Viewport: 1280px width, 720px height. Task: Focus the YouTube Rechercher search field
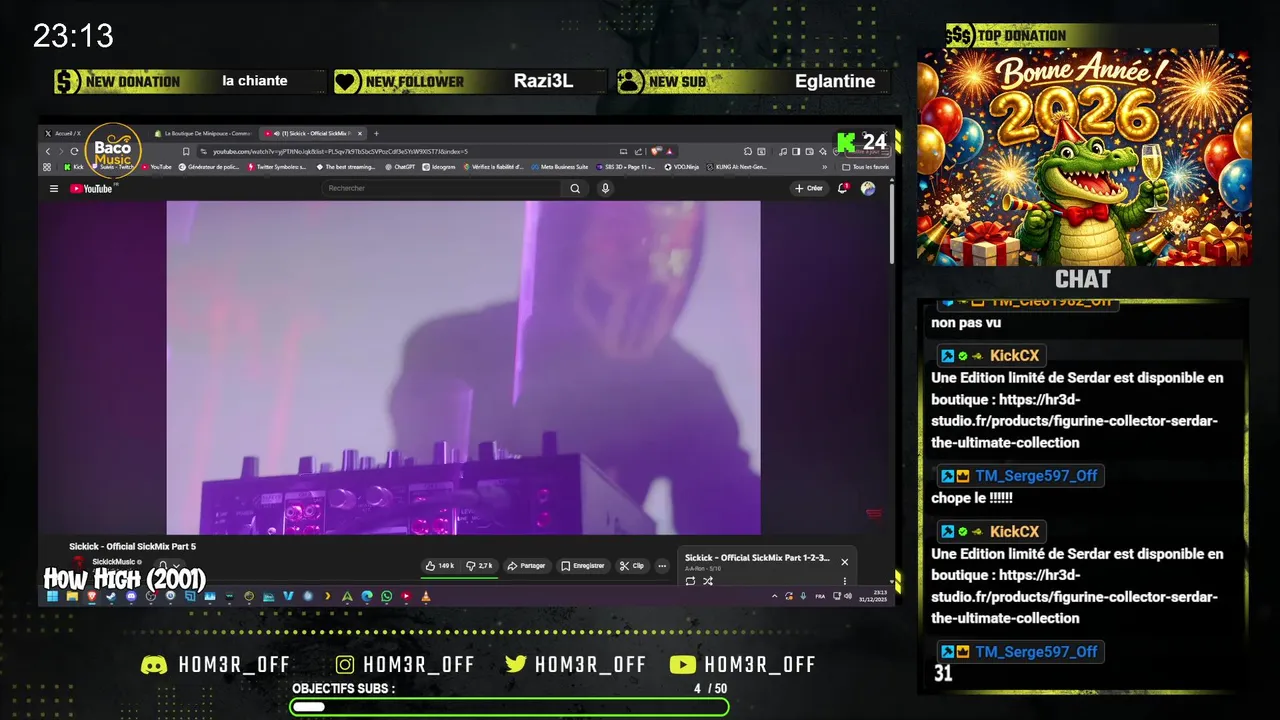coord(440,188)
